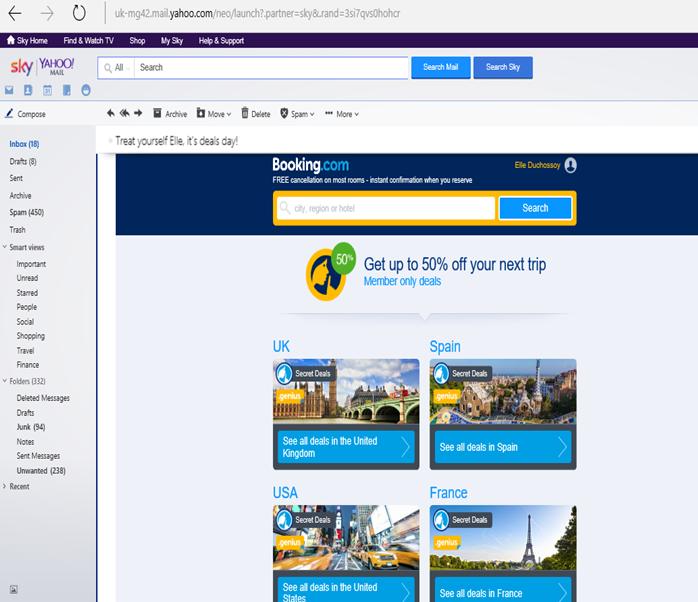Select the People smart view
Screen dimensions: 698x602
27,307
